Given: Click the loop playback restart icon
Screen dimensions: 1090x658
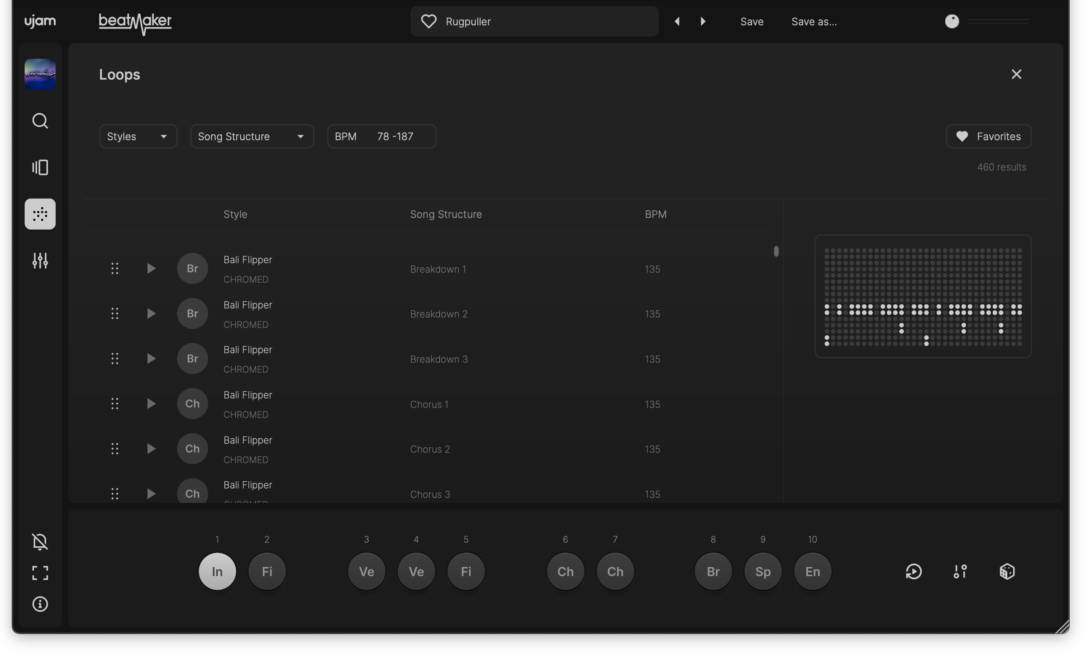Looking at the screenshot, I should pyautogui.click(x=914, y=571).
